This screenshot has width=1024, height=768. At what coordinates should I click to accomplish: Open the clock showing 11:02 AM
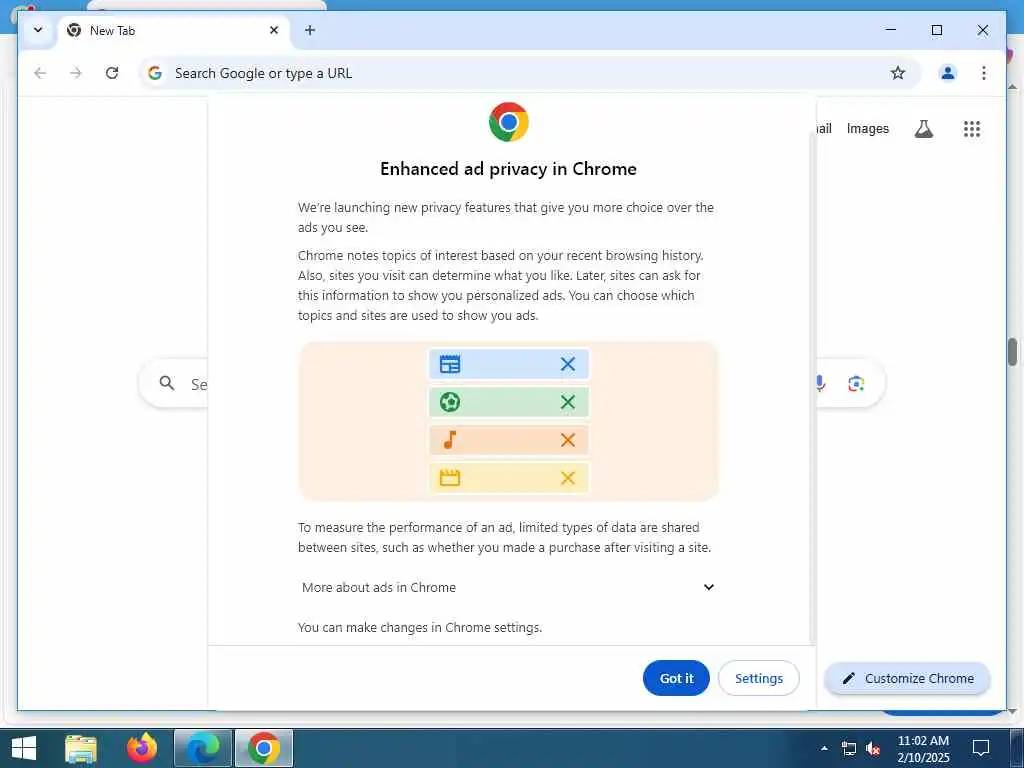click(923, 749)
